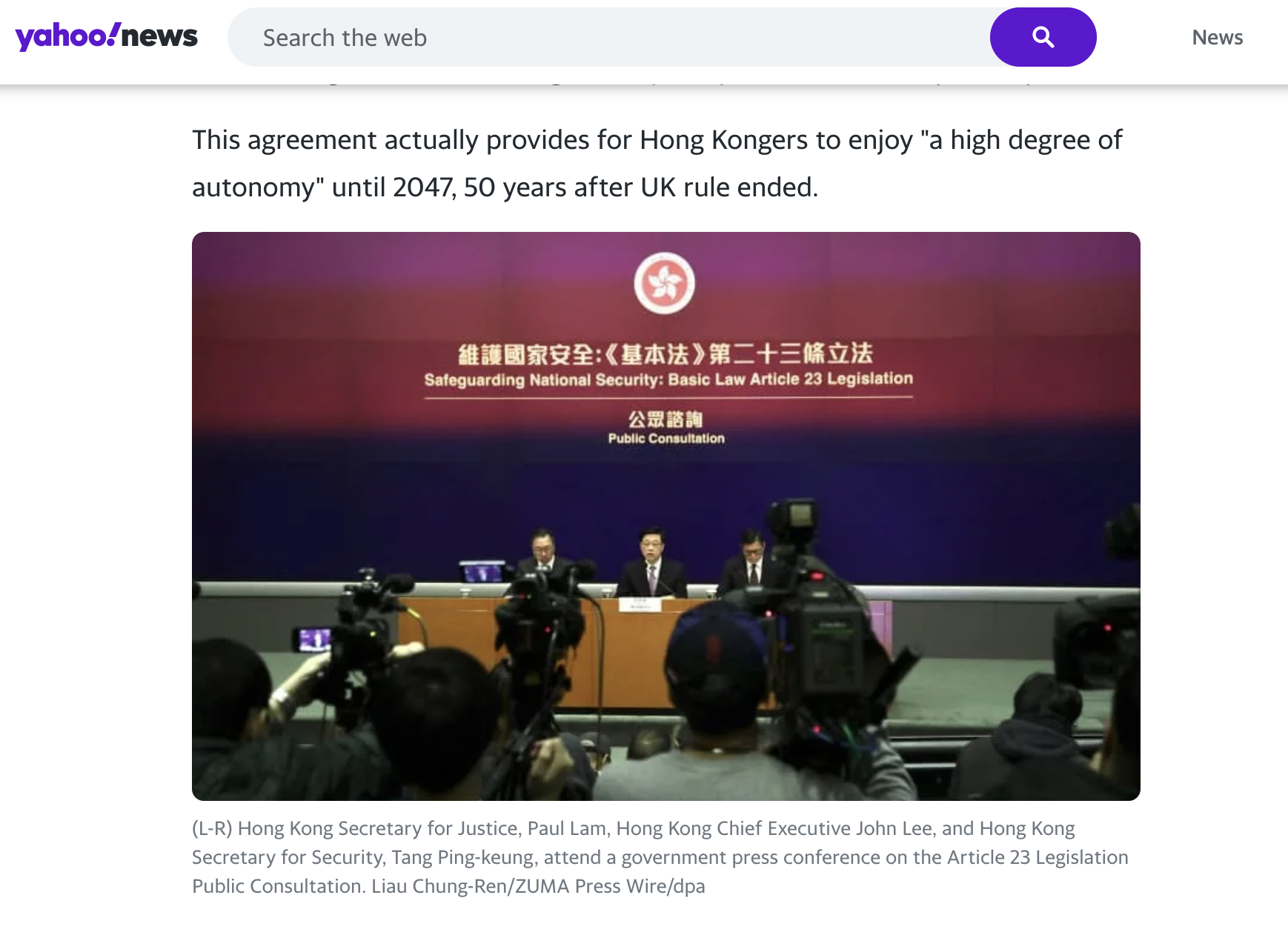Open the News link in header
This screenshot has height=935, width=1288.
tap(1217, 37)
